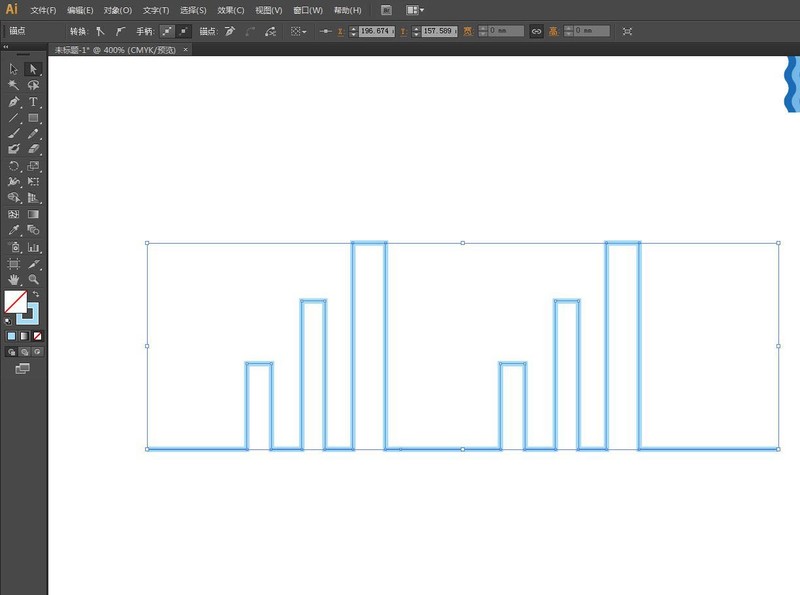The image size is (800, 595).
Task: Enable Draw Inside mode
Action: point(37,352)
